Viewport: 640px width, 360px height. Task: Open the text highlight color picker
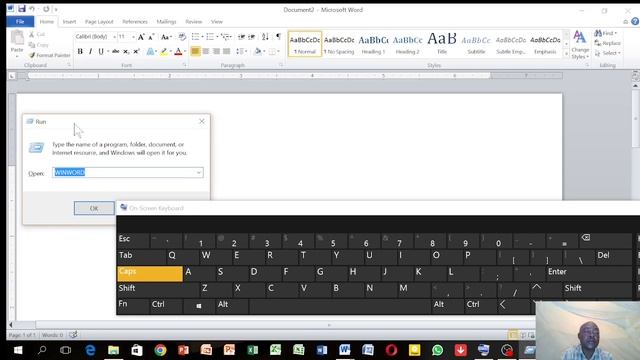click(x=170, y=51)
